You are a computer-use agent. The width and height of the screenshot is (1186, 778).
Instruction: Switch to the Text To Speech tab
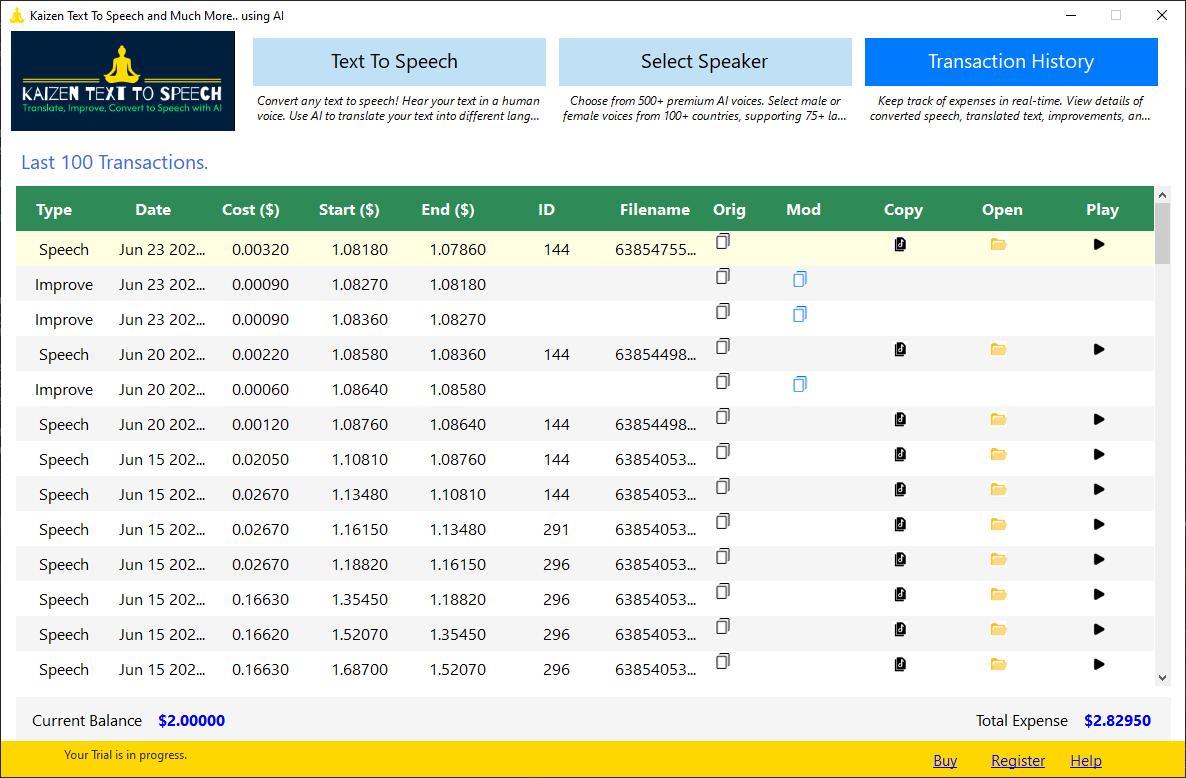point(399,62)
